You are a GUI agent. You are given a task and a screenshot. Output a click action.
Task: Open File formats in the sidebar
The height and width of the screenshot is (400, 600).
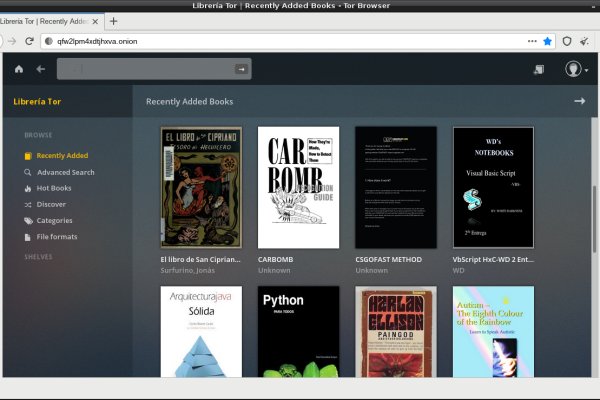click(56, 237)
